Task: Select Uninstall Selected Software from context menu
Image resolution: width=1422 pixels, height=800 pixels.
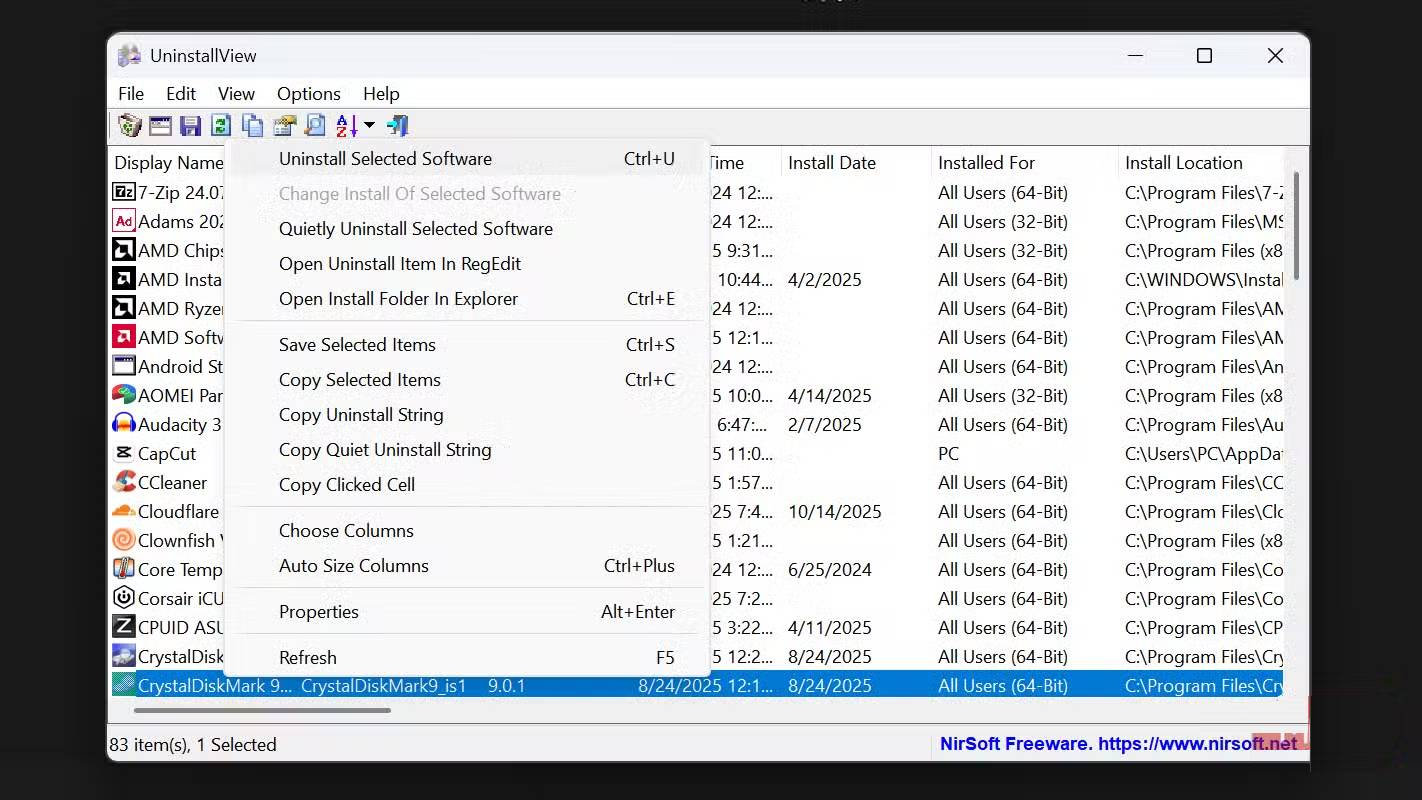Action: point(385,159)
